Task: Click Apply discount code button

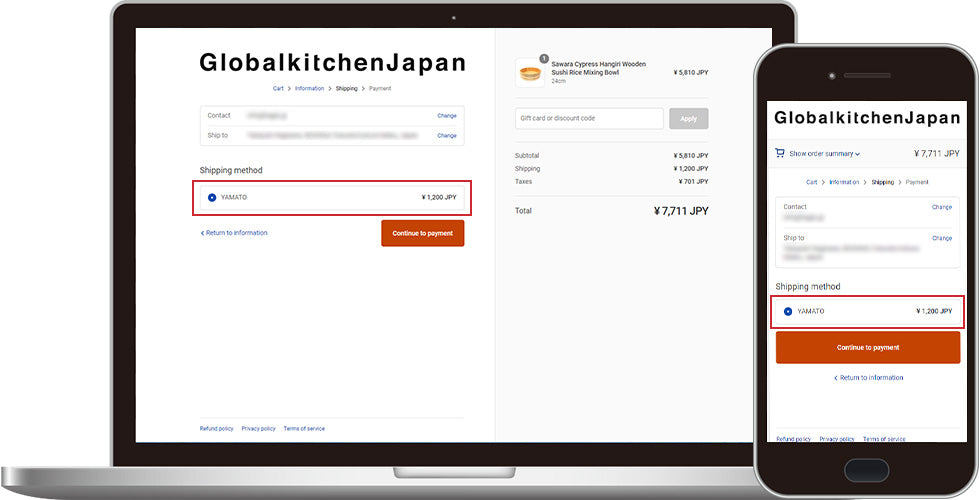Action: [x=688, y=119]
